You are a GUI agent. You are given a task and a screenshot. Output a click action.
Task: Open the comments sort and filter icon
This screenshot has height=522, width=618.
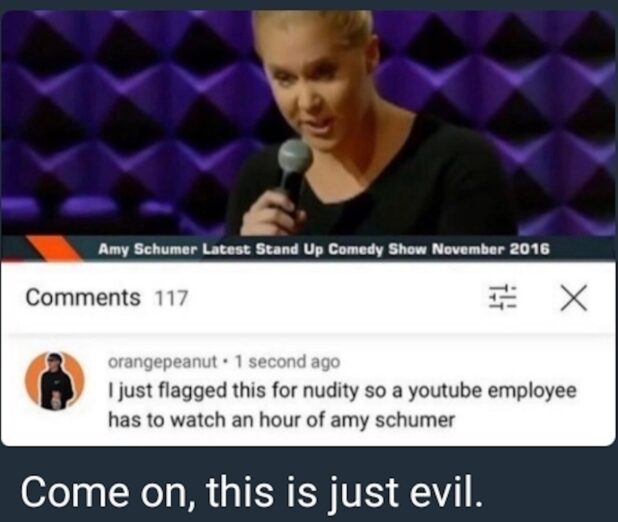[x=503, y=298]
